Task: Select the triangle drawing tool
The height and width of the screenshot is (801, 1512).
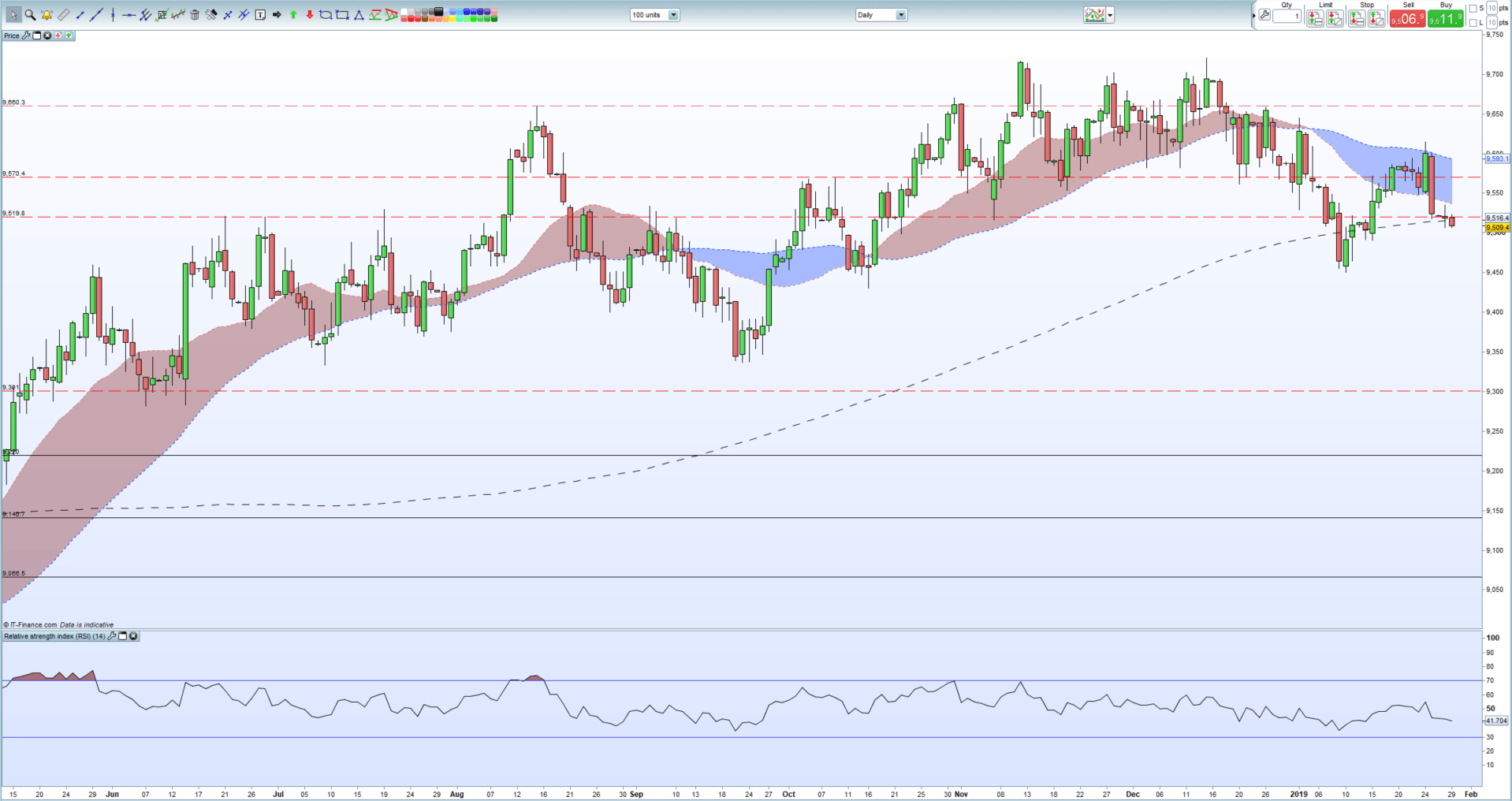Action: coord(359,15)
